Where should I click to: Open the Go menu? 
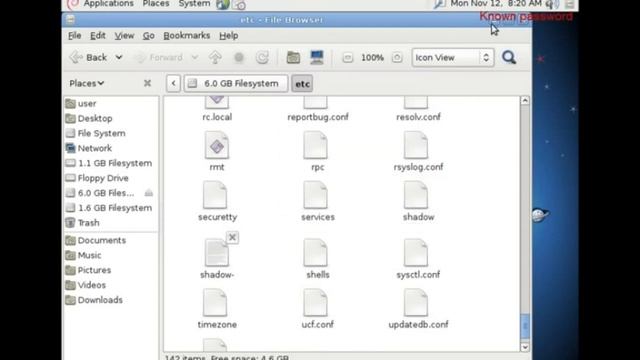tap(149, 36)
